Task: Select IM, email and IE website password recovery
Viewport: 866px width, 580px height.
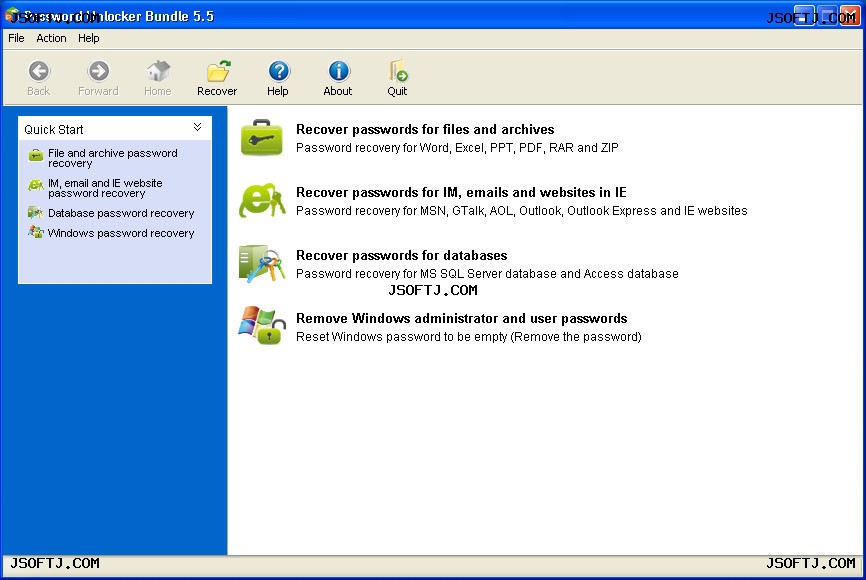Action: pyautogui.click(x=105, y=188)
